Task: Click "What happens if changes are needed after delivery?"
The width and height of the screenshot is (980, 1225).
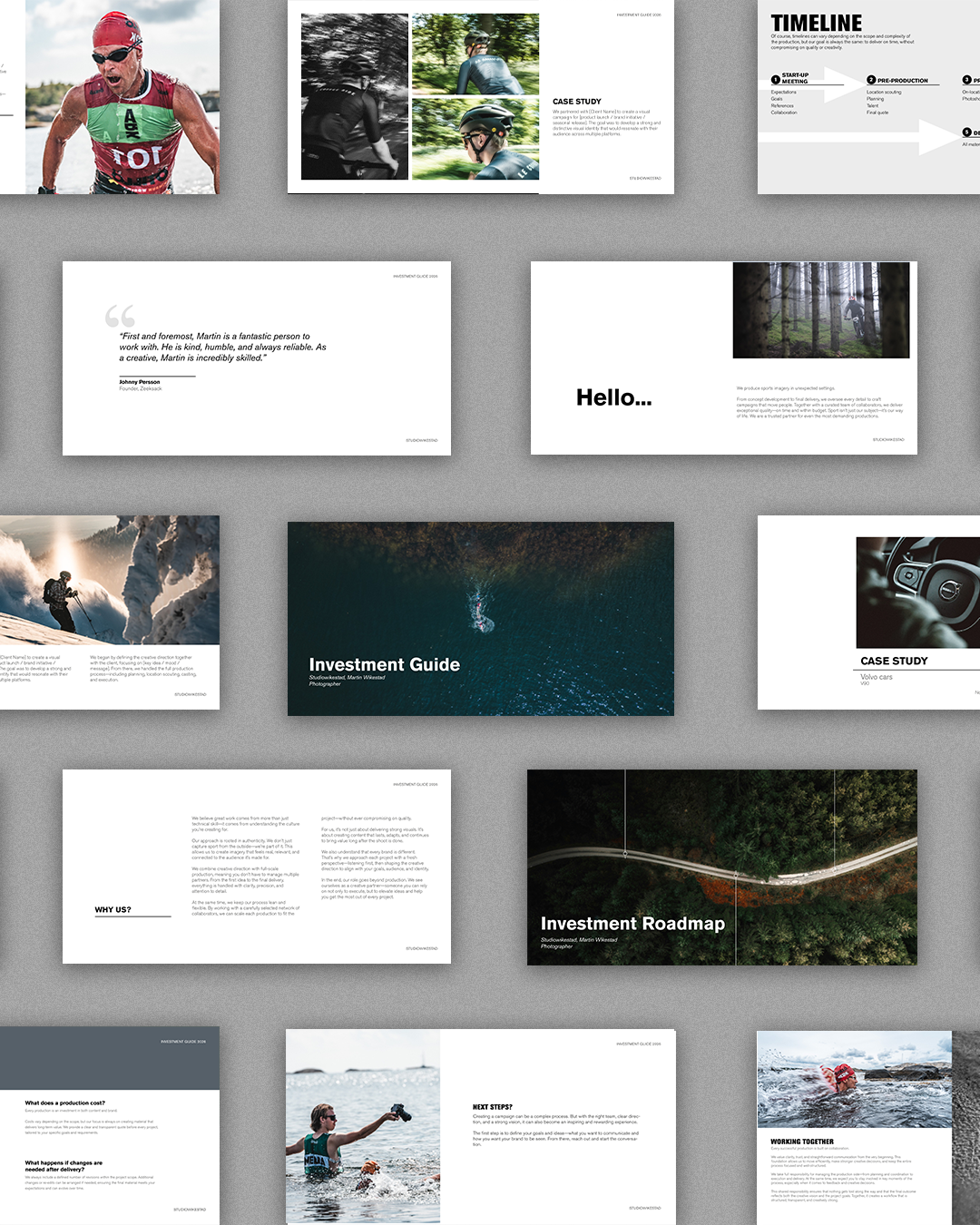Action: click(x=64, y=1166)
